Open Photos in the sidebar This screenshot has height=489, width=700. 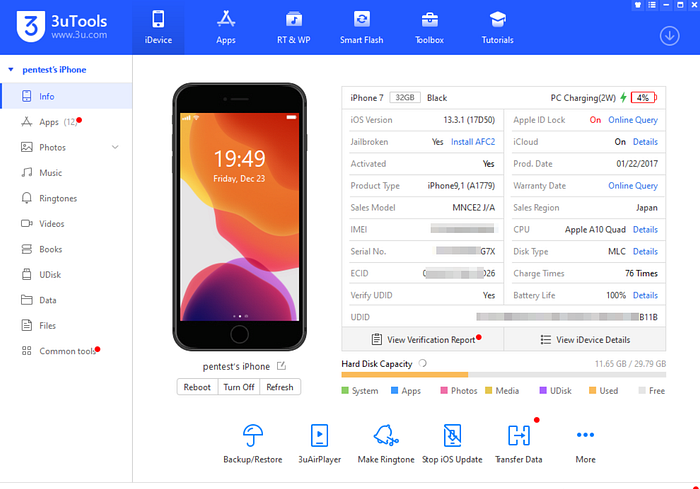pyautogui.click(x=67, y=147)
